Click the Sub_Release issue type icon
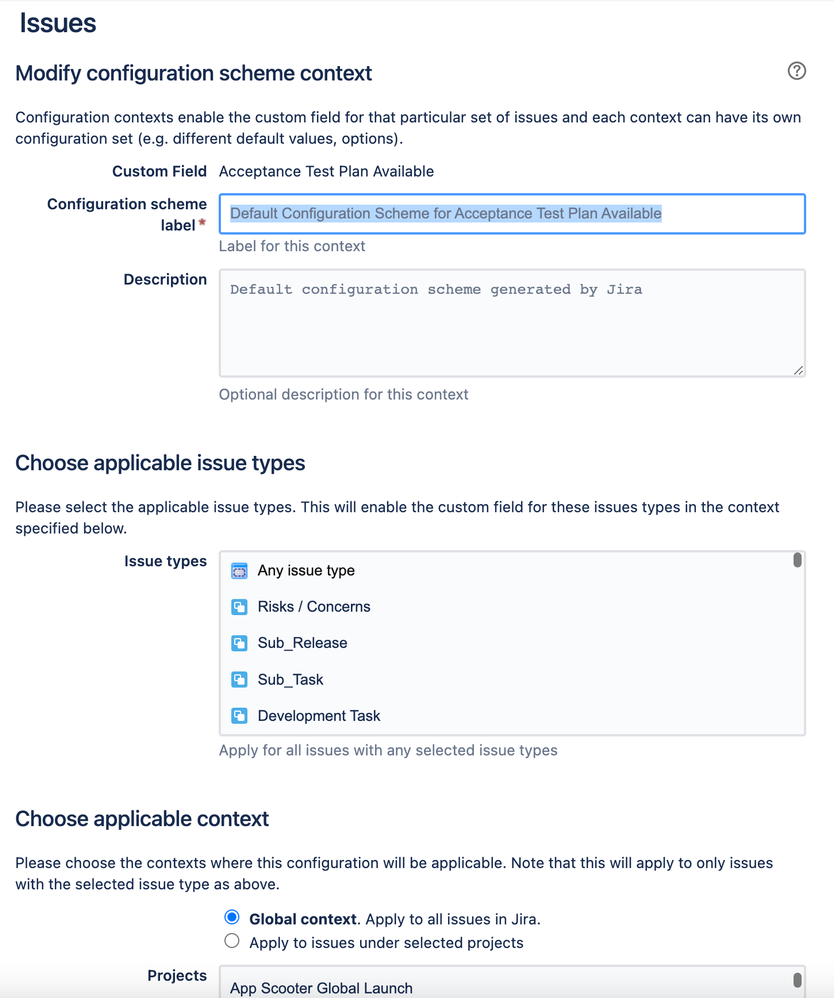The width and height of the screenshot is (834, 998). pos(239,643)
